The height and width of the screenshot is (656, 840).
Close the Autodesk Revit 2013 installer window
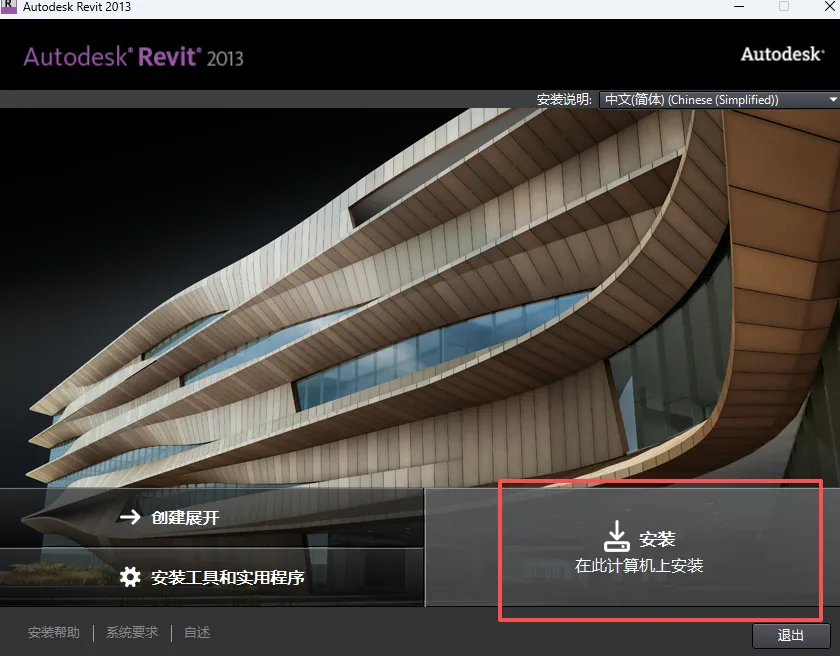829,6
